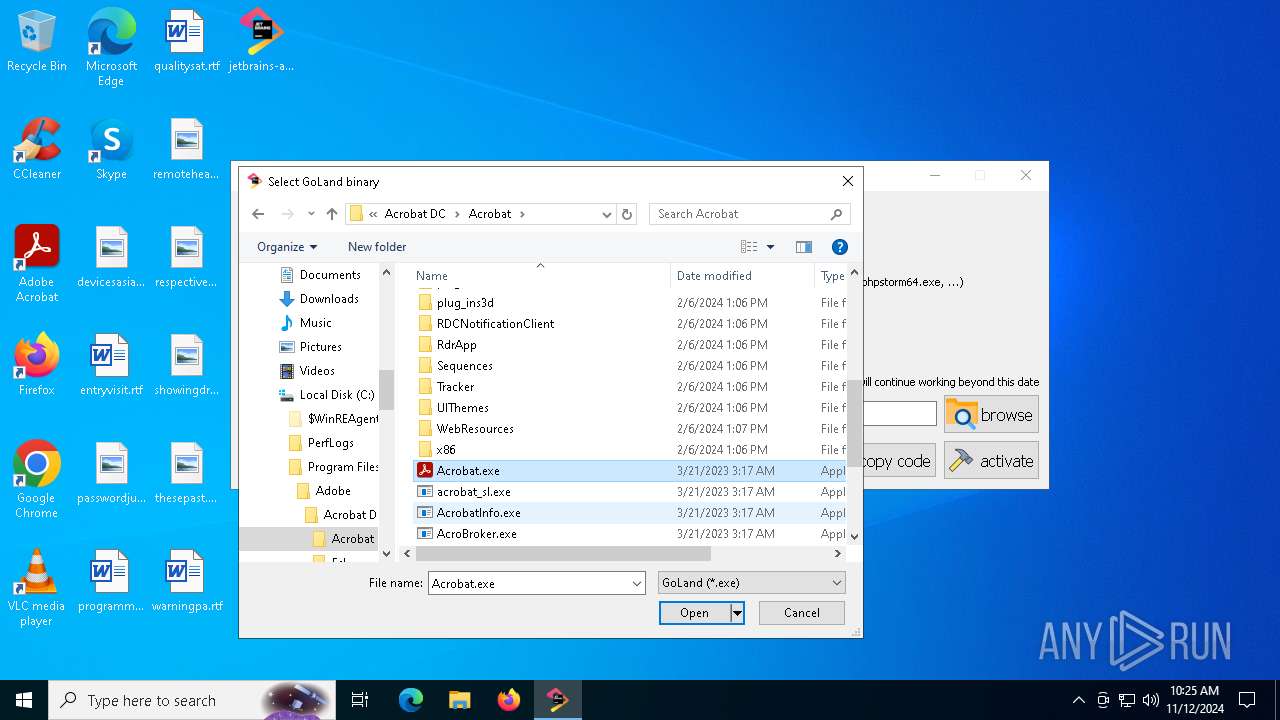The width and height of the screenshot is (1280, 720).
Task: Select the Adobe folder in navigation tree
Action: click(x=324, y=491)
